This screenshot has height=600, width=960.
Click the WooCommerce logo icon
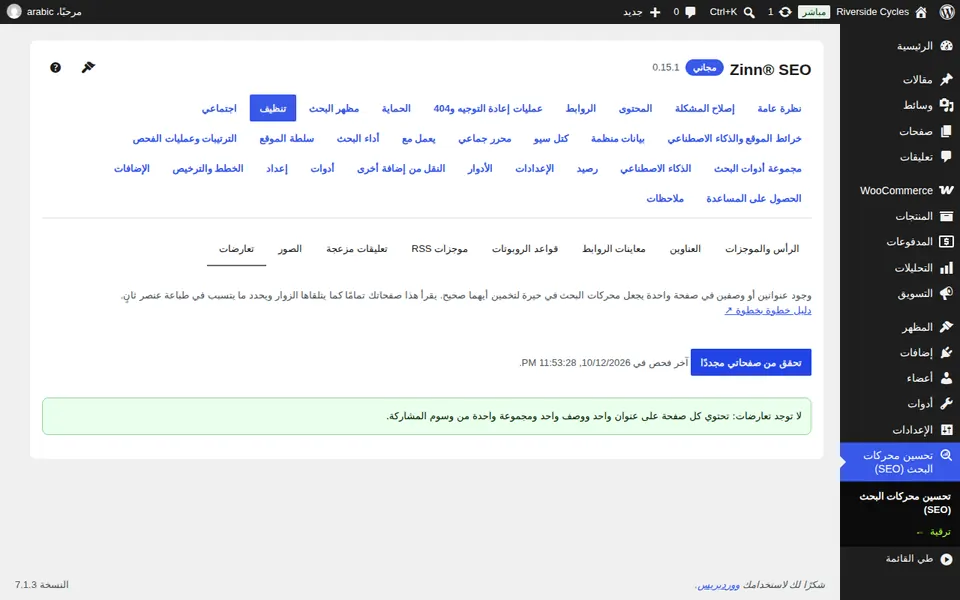[947, 190]
